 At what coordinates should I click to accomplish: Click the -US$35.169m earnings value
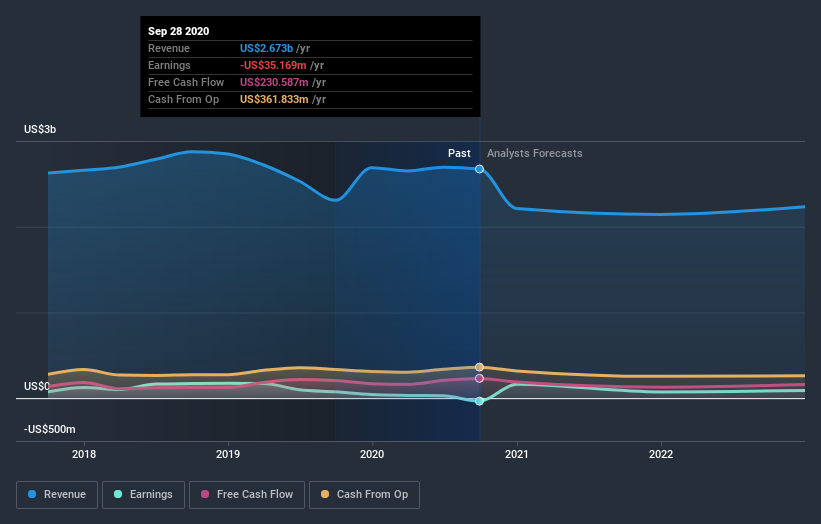[x=273, y=65]
